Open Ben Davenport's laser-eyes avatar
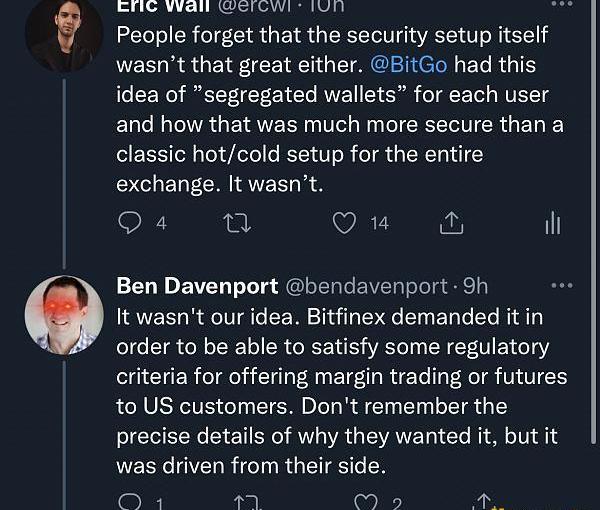The image size is (600, 510). 64,315
